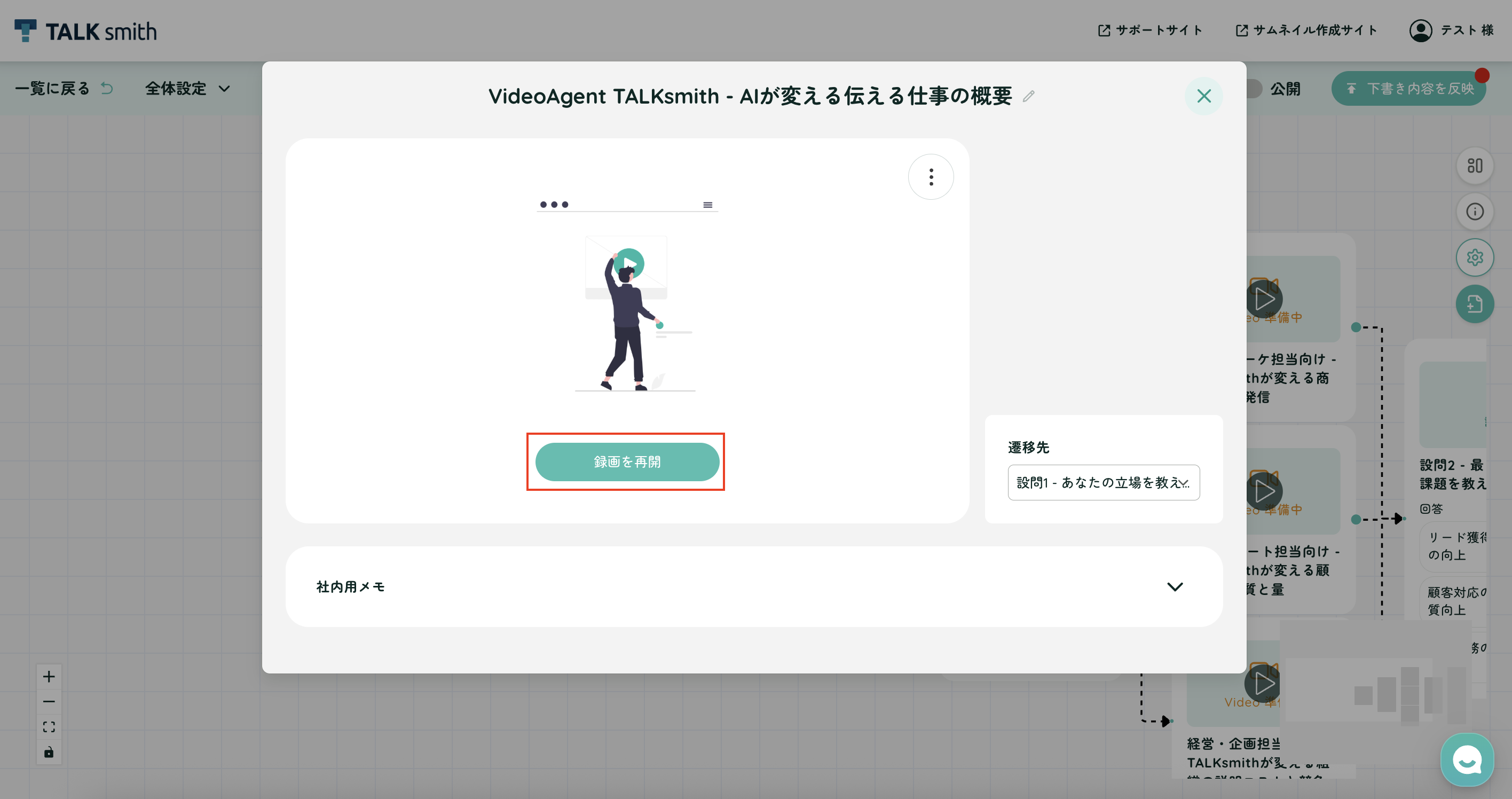The height and width of the screenshot is (799, 1512).
Task: Toggle the canvas lock icon
Action: (x=49, y=752)
